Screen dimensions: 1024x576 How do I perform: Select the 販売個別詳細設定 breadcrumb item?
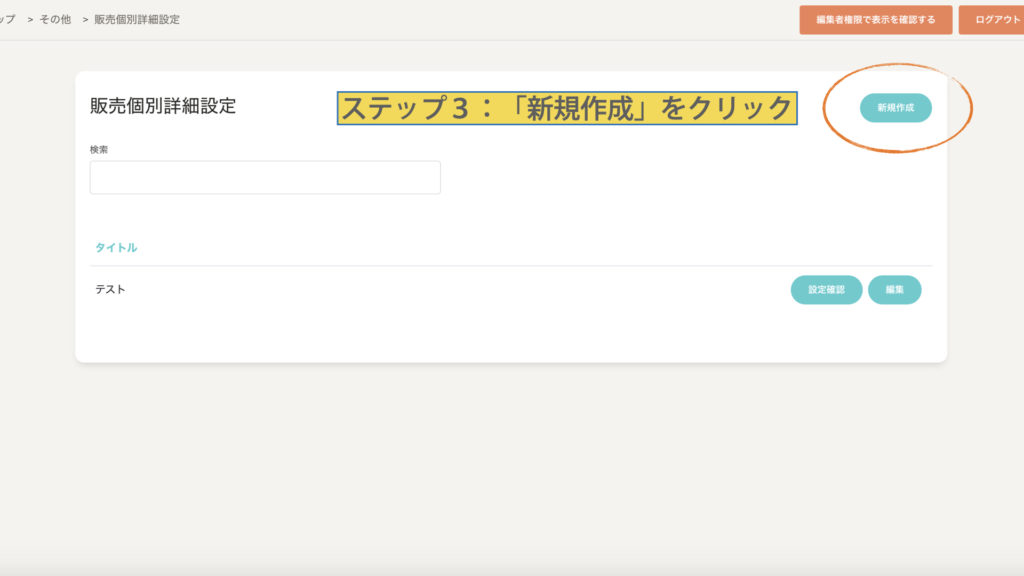pyautogui.click(x=137, y=20)
